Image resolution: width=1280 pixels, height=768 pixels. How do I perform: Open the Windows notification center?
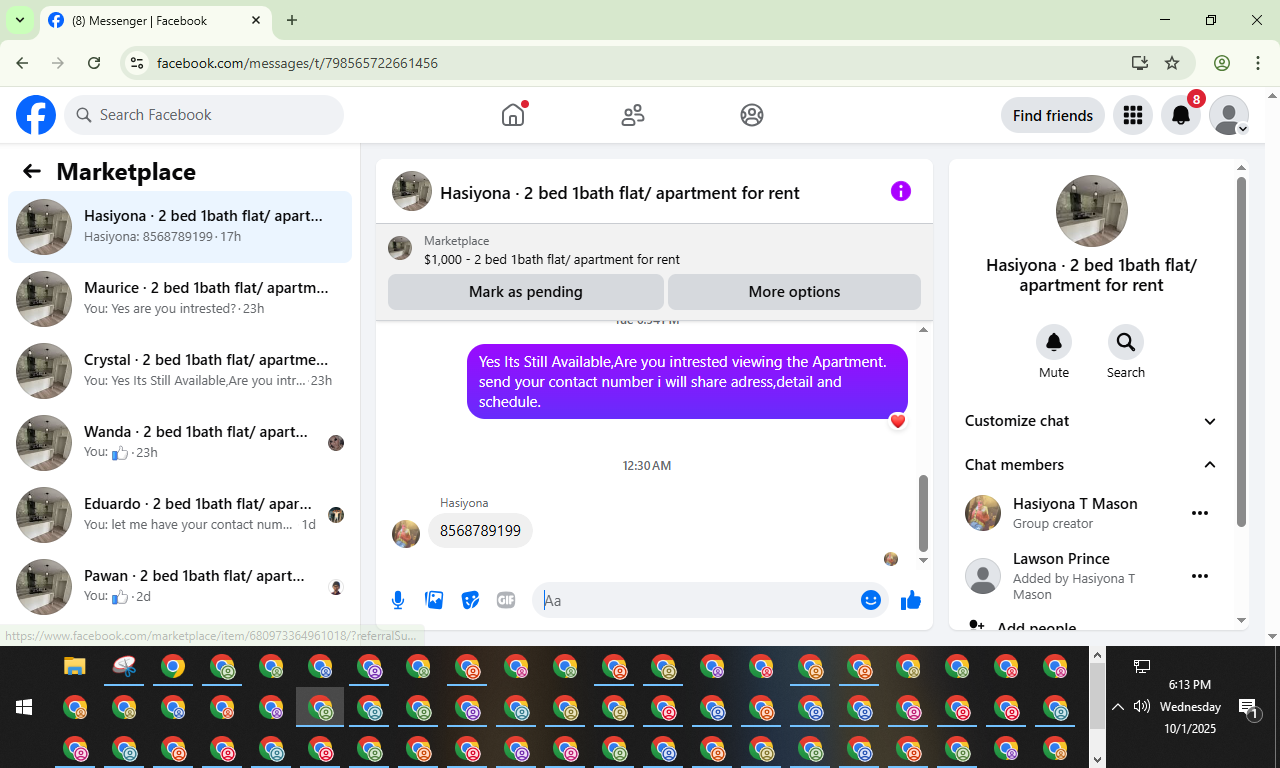tap(1249, 708)
